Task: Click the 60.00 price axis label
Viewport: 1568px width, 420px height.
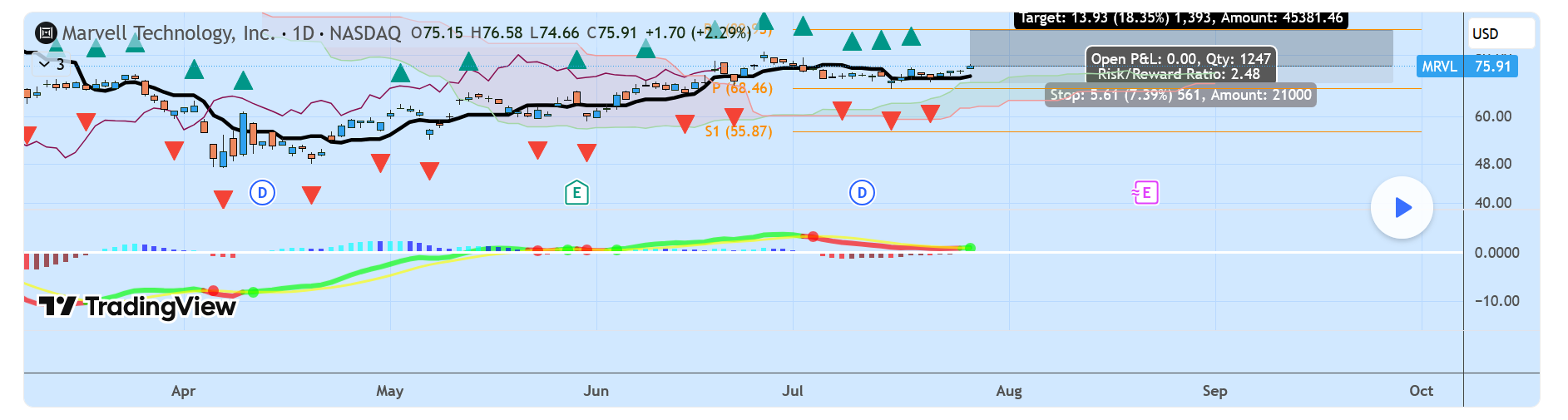Action: 1493,116
